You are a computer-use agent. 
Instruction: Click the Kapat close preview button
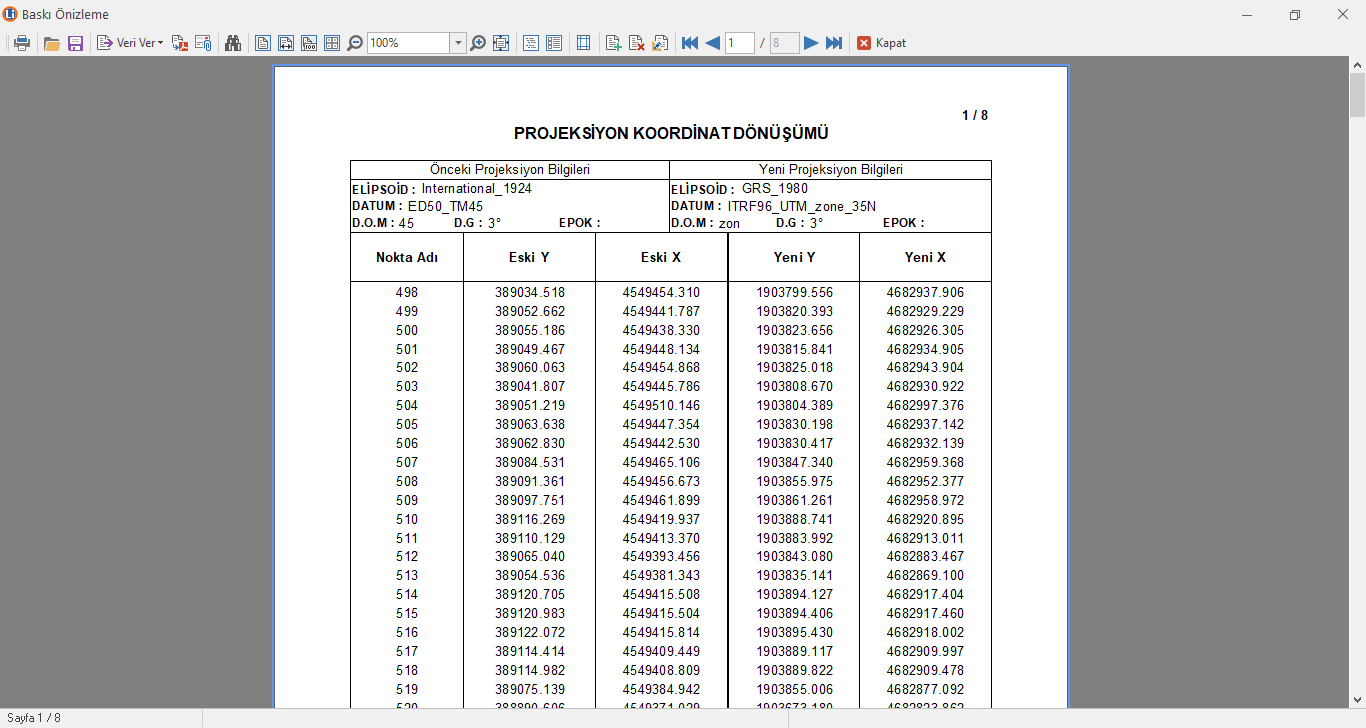coord(882,43)
